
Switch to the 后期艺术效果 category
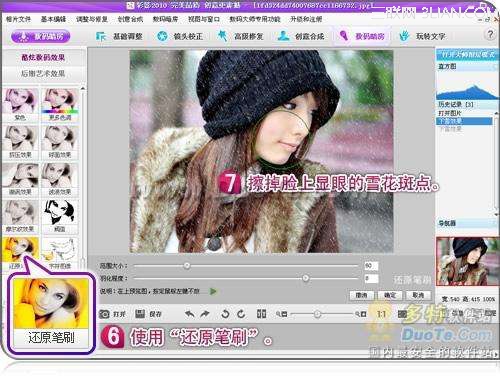click(43, 73)
